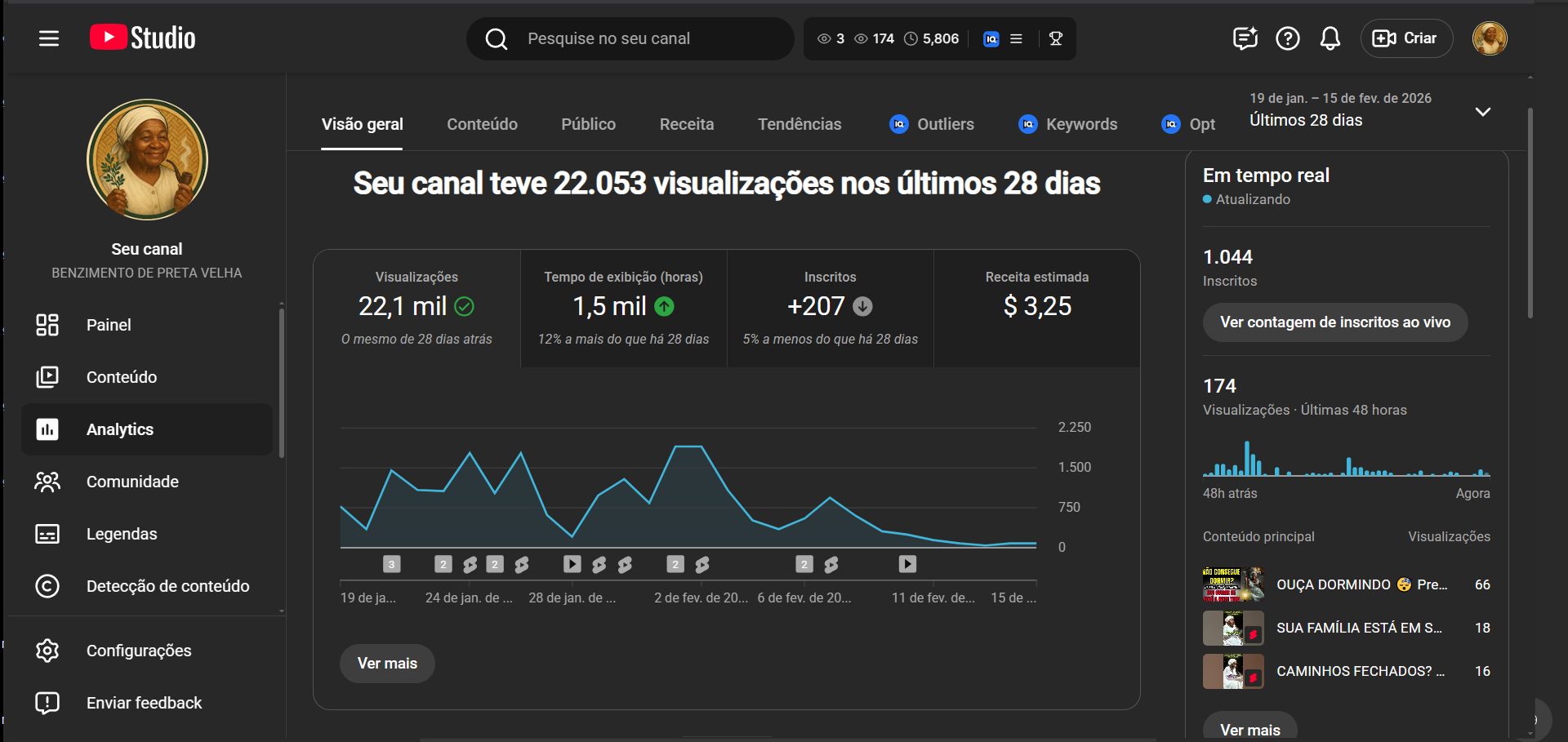The height and width of the screenshot is (742, 1568).
Task: Open Comunidade in the left sidebar
Action: click(x=132, y=482)
